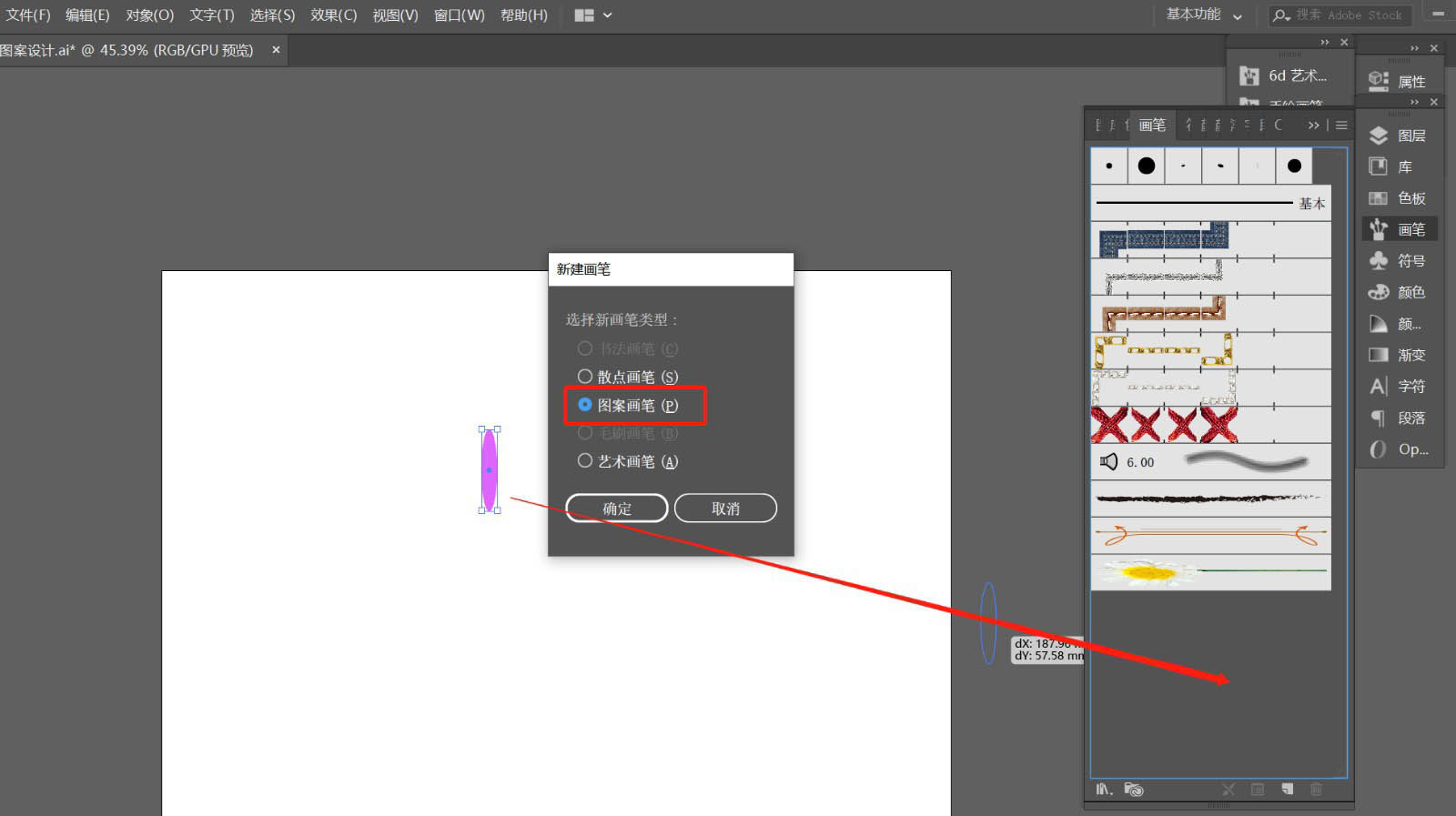This screenshot has height=816, width=1456.
Task: Open the 编辑(E) menu
Action: tap(87, 15)
